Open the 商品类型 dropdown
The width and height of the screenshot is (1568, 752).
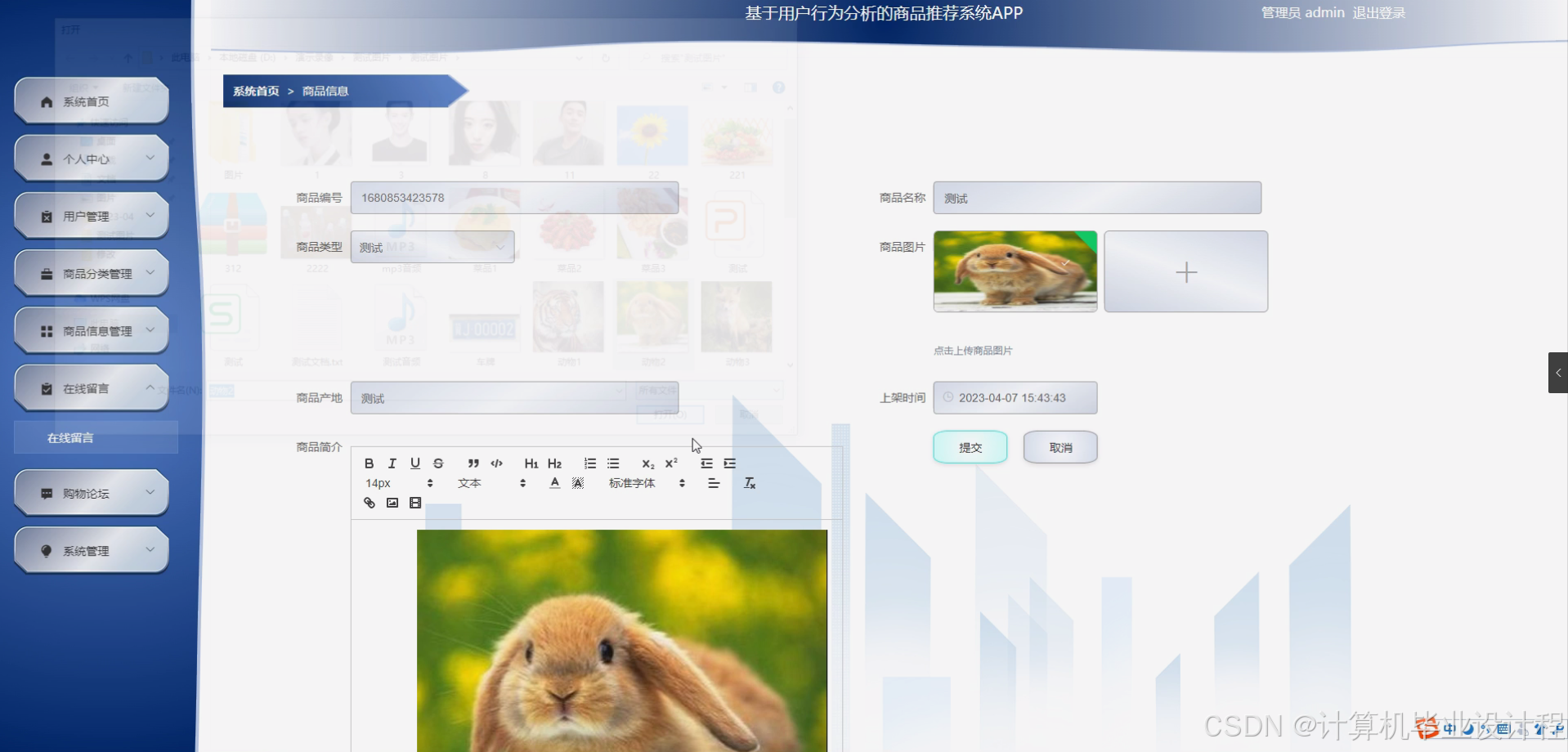click(x=432, y=247)
